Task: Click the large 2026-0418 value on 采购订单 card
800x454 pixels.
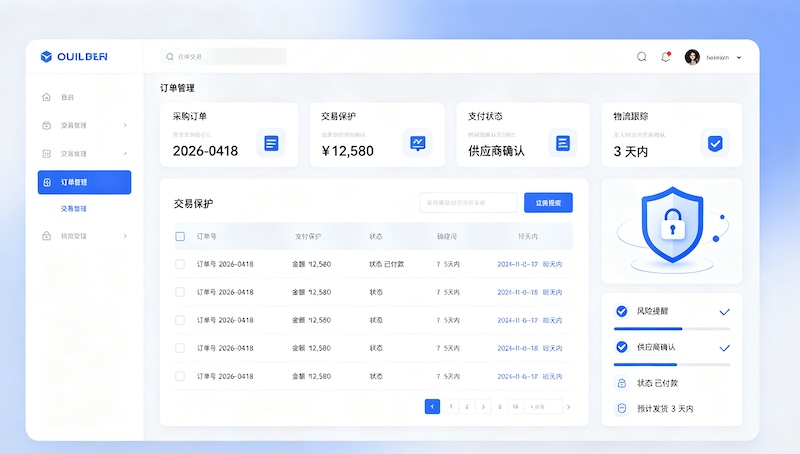Action: (x=205, y=151)
